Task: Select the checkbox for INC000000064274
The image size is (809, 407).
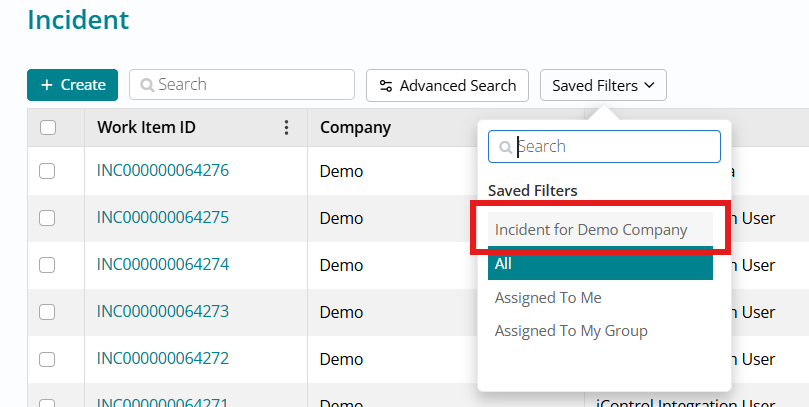Action: click(x=47, y=265)
